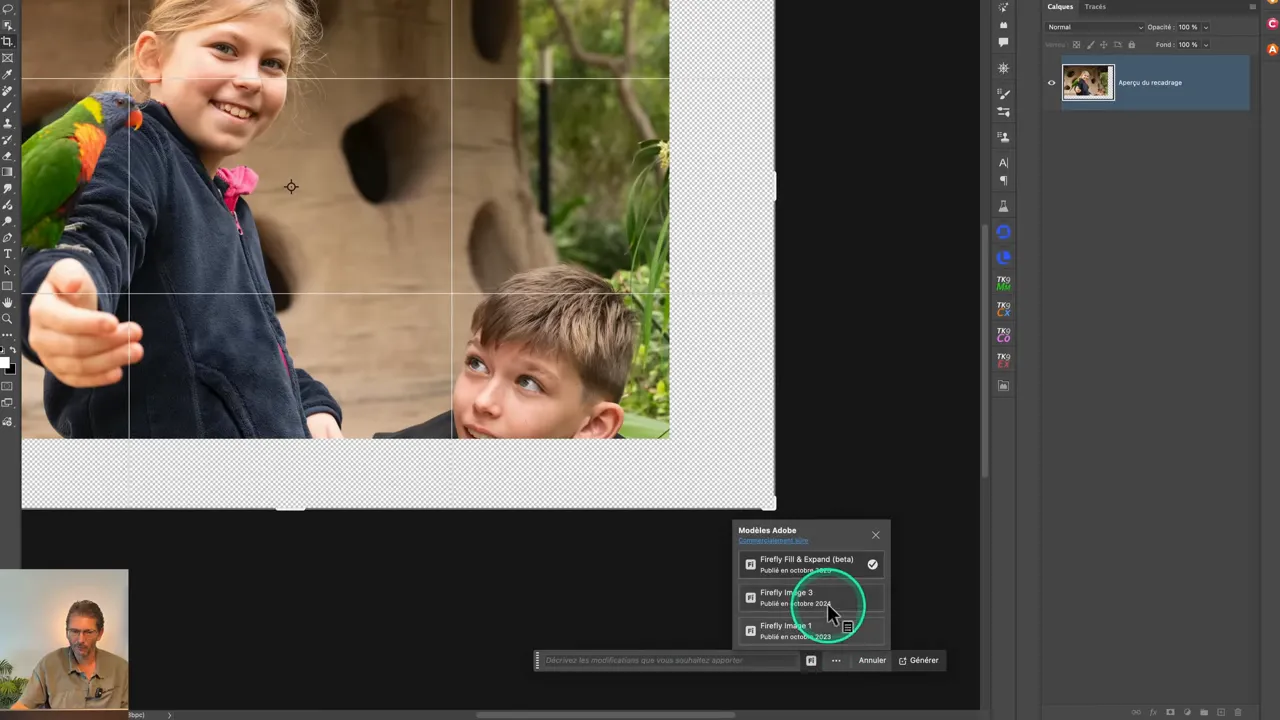
Task: Switch to the Tracés tab
Action: 1095,7
